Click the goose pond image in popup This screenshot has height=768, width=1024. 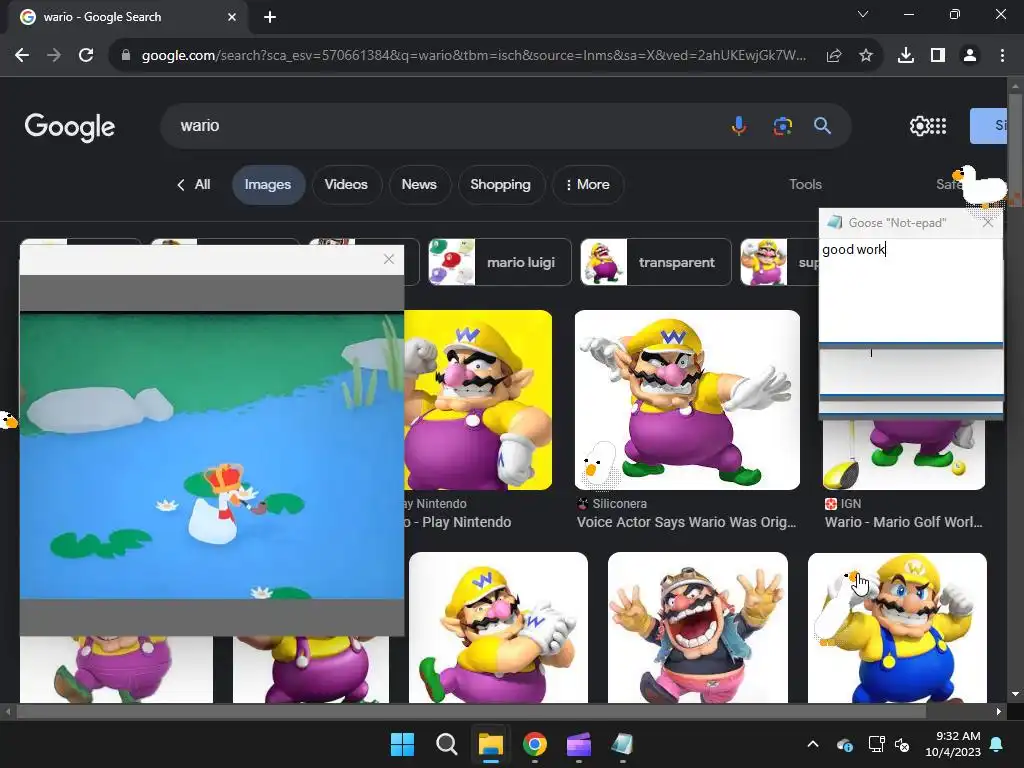point(212,455)
